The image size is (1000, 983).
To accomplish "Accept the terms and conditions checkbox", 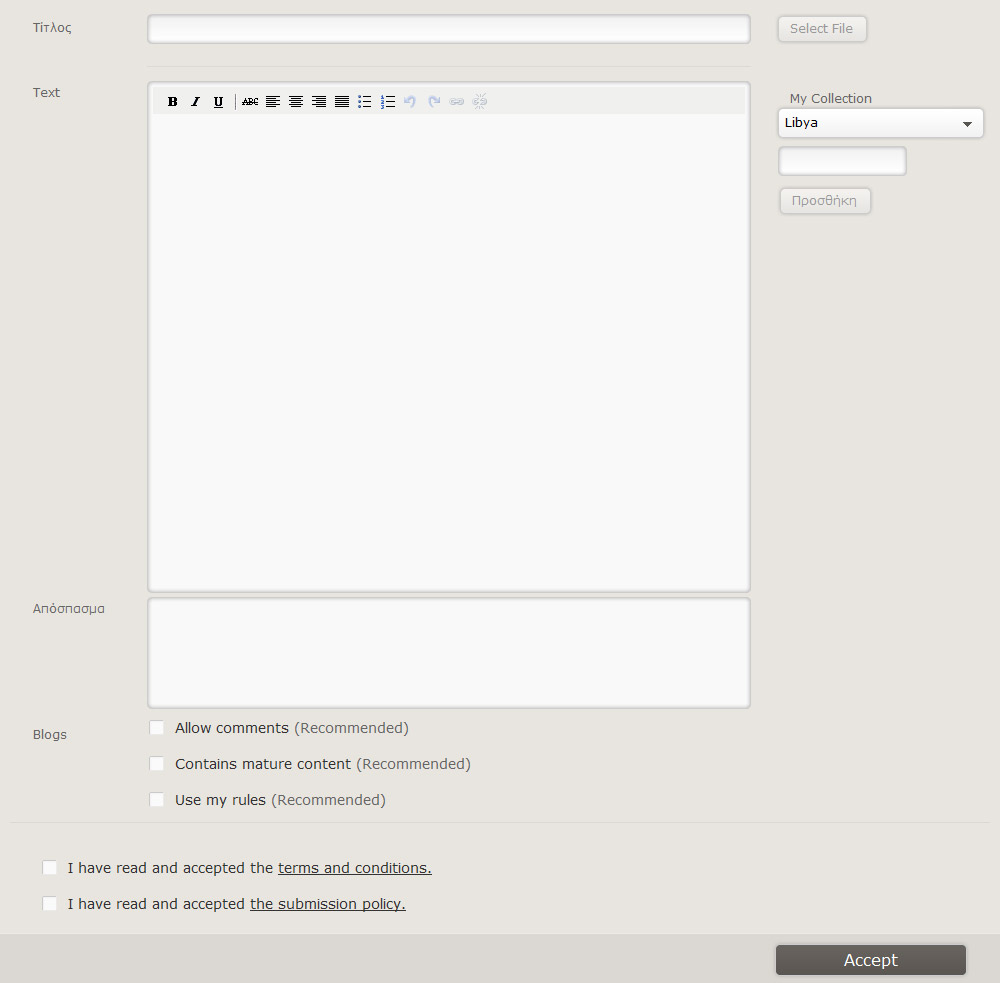I will click(x=50, y=868).
